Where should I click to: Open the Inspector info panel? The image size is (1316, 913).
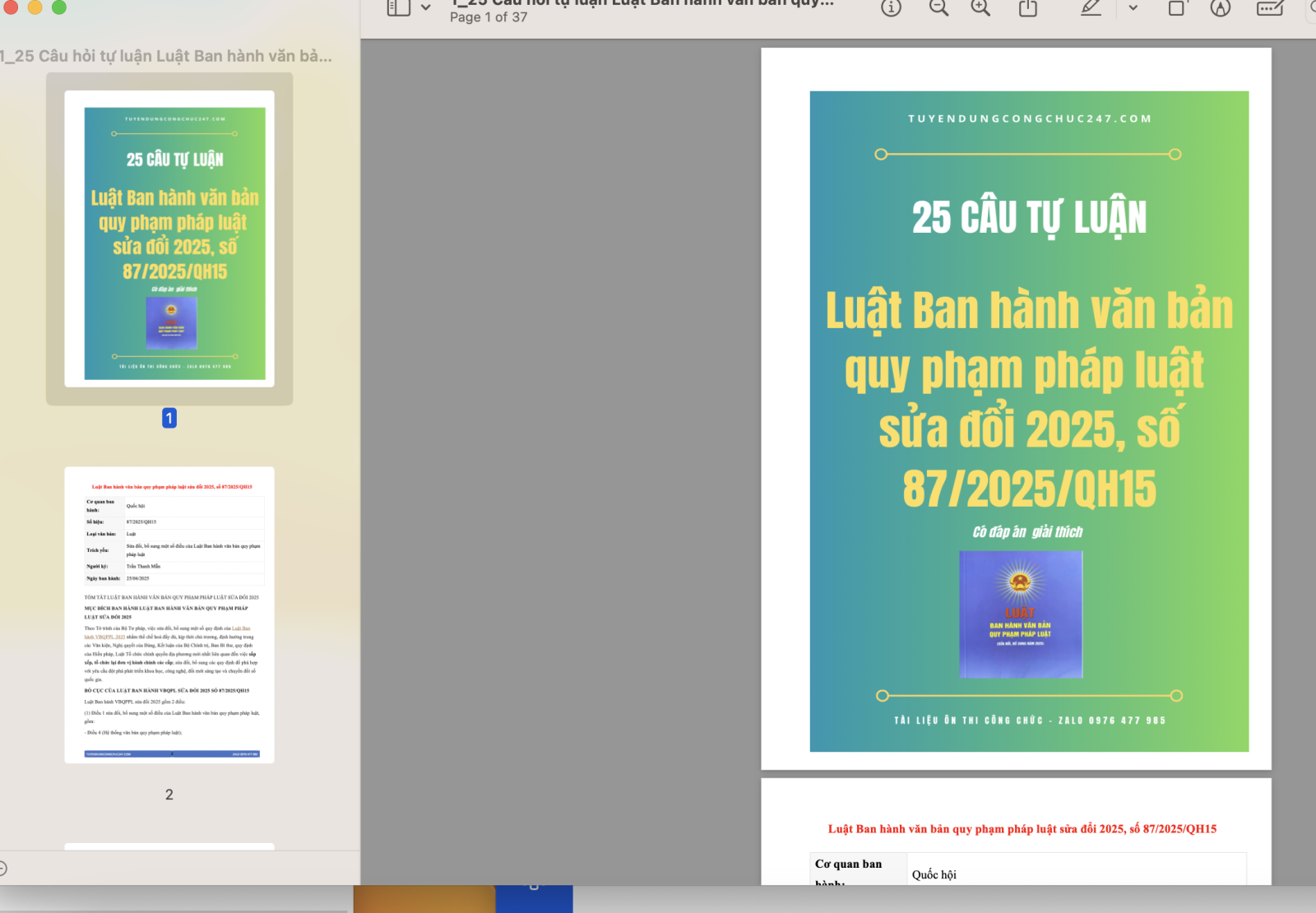[891, 8]
